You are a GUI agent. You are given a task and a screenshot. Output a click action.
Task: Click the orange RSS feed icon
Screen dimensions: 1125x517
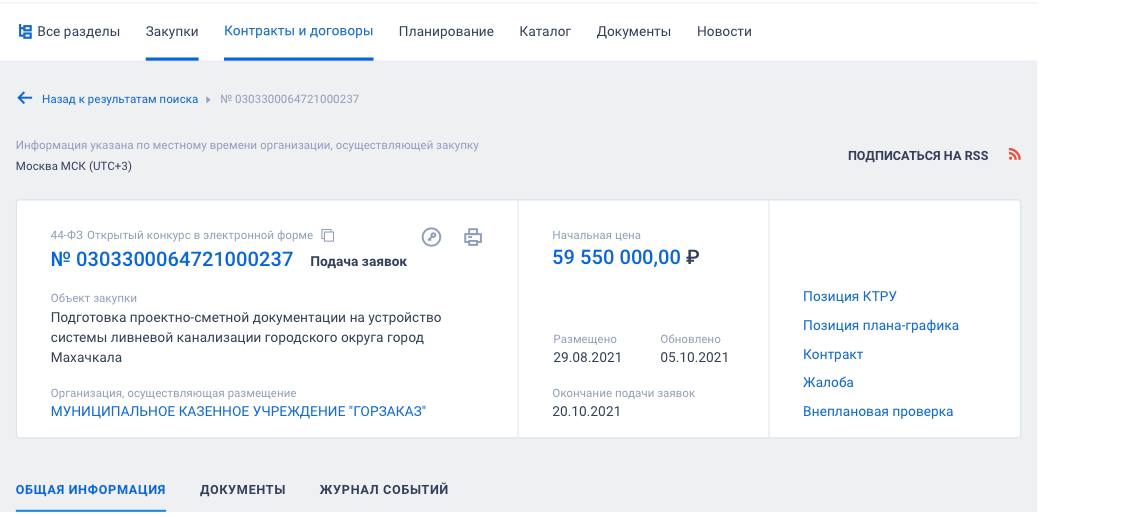1015,154
